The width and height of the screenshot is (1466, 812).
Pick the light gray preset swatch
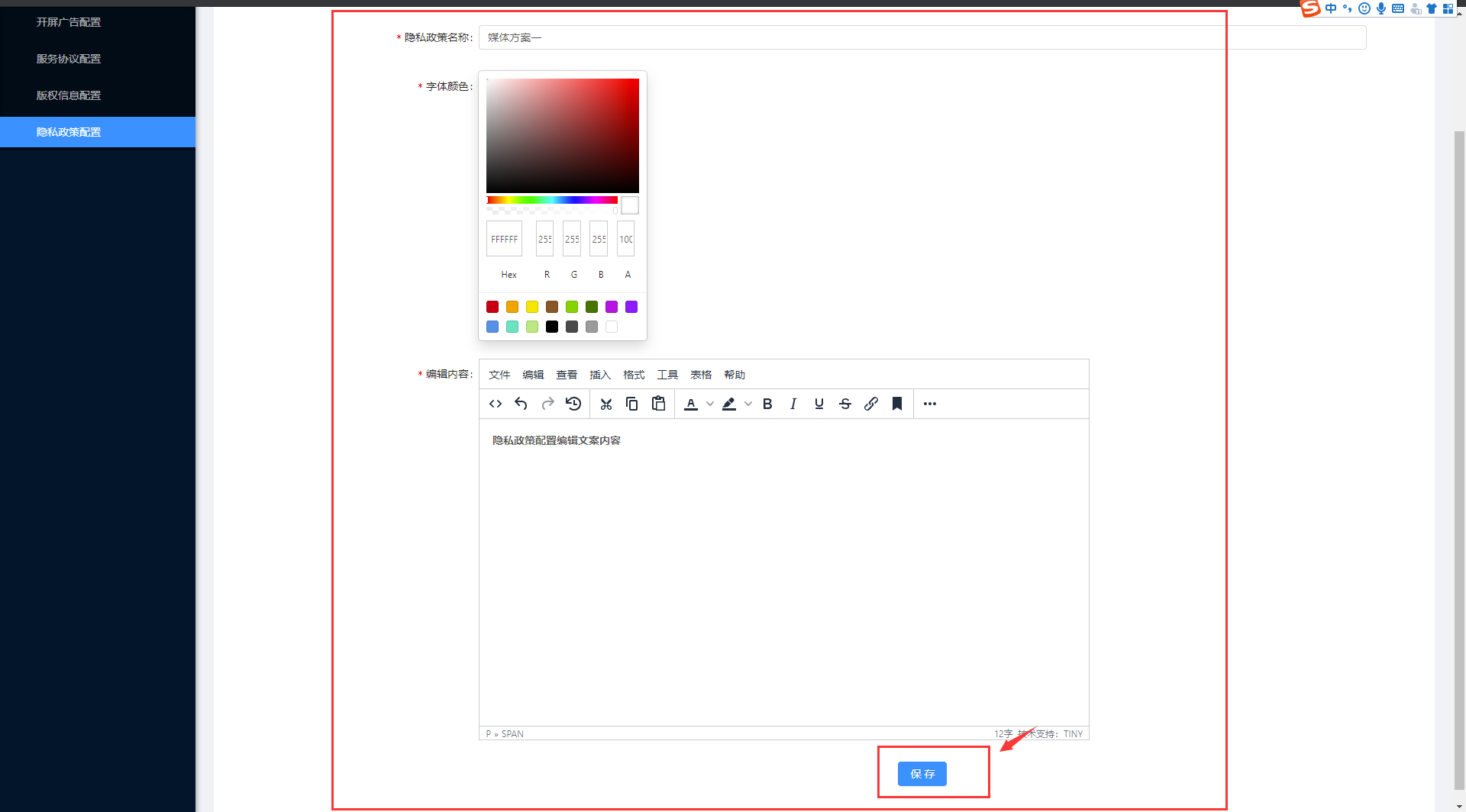click(592, 327)
